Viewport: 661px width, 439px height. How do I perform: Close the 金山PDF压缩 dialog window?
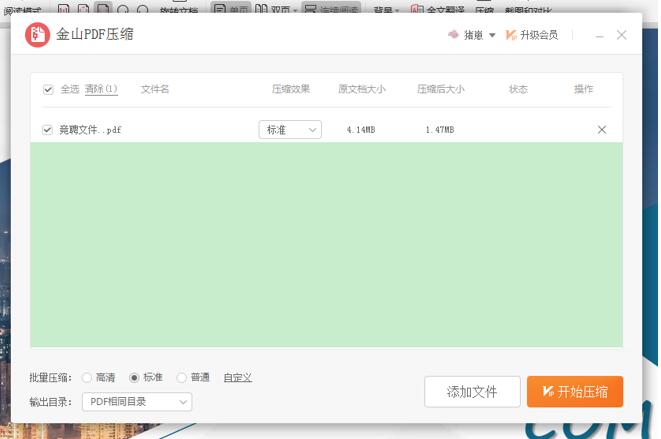pos(621,35)
